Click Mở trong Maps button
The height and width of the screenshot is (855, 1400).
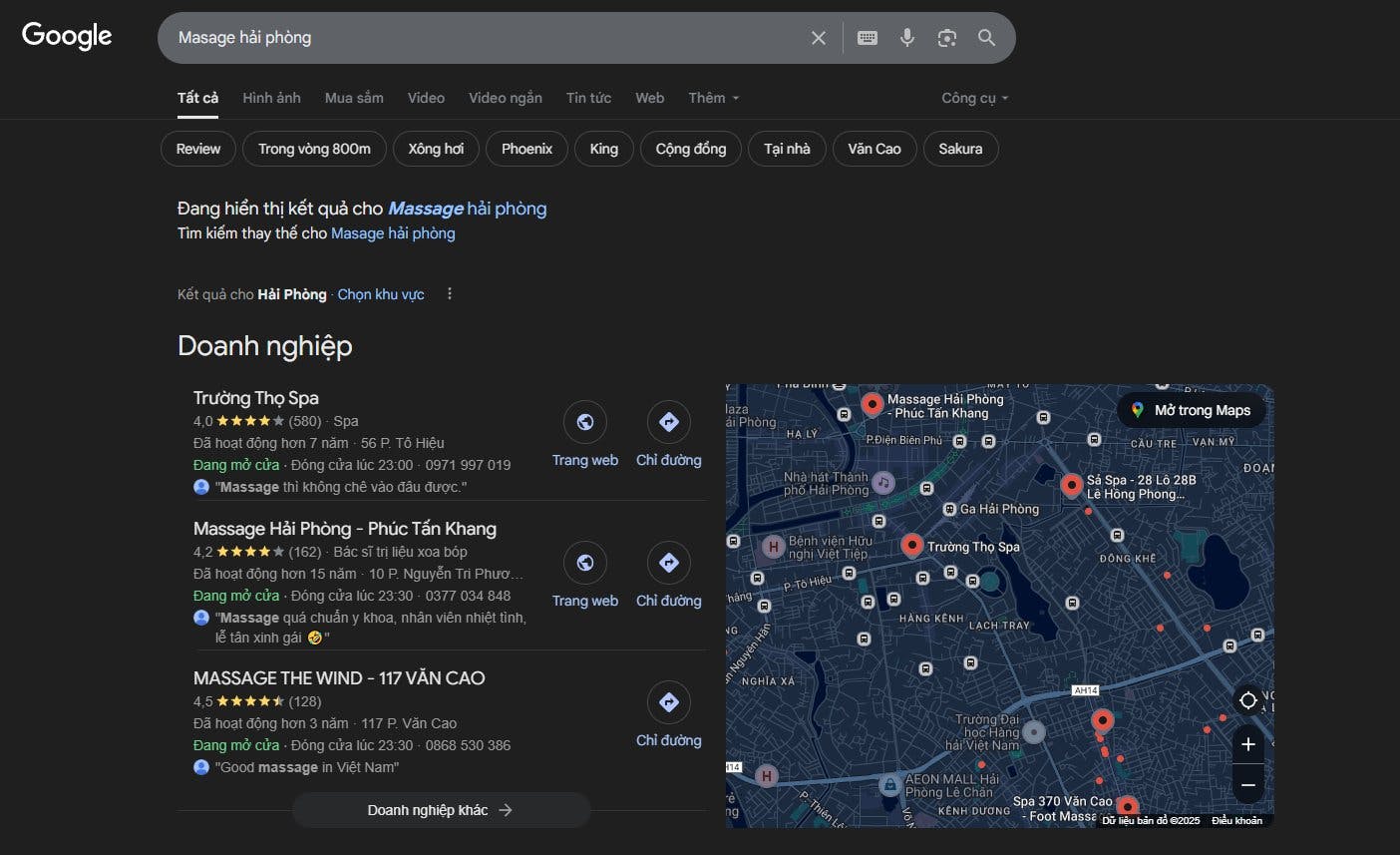click(1192, 410)
